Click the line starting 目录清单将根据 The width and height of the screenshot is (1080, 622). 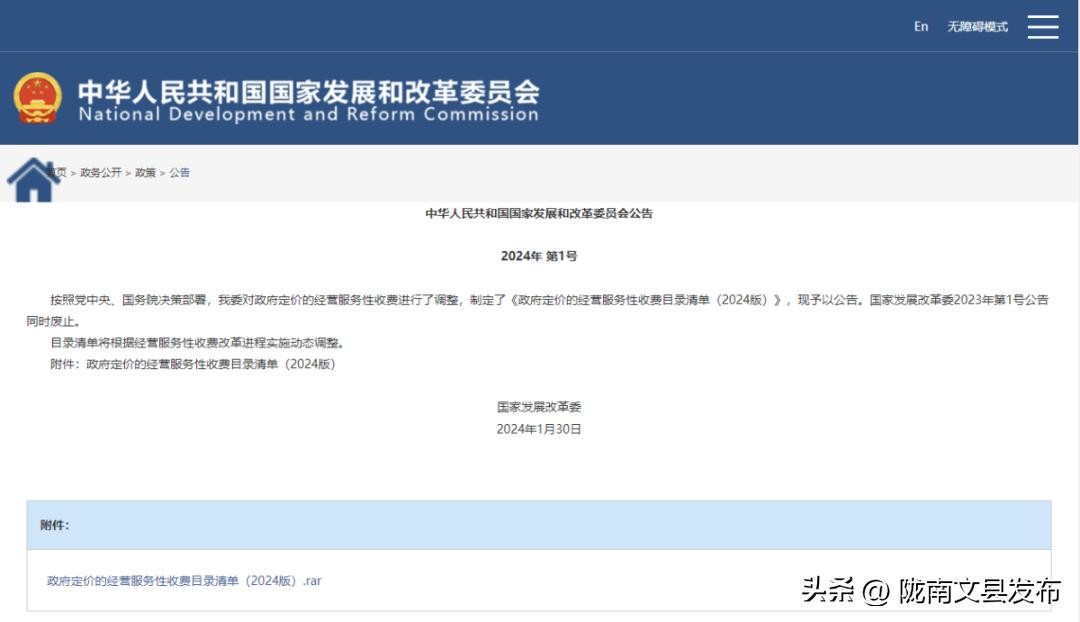point(197,343)
